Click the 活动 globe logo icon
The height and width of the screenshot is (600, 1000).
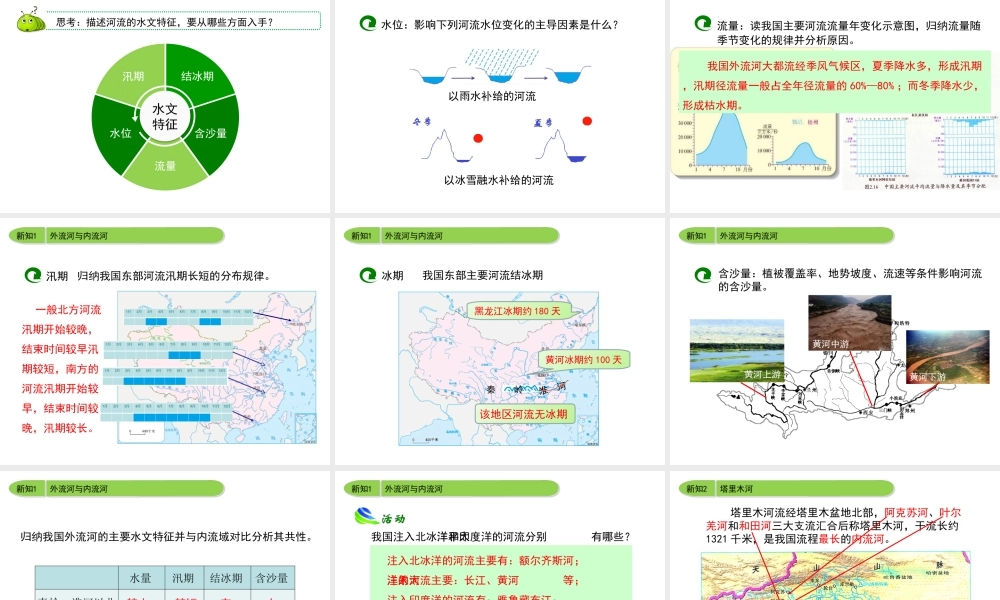pyautogui.click(x=366, y=515)
